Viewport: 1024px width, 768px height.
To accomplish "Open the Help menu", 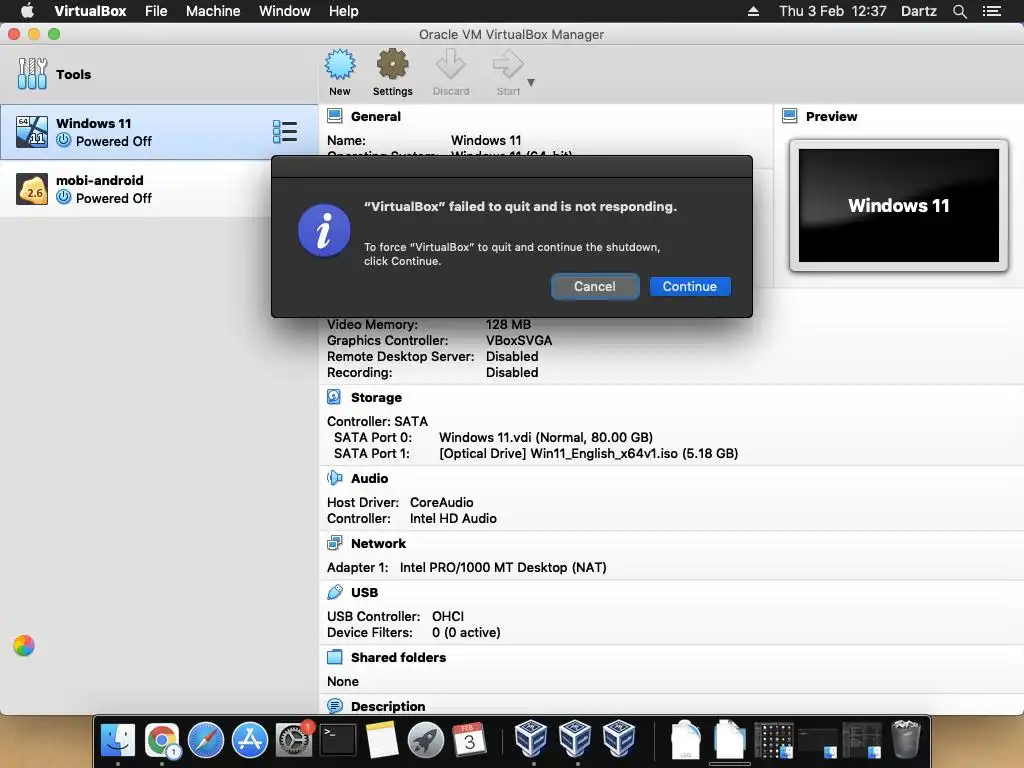I will point(344,11).
